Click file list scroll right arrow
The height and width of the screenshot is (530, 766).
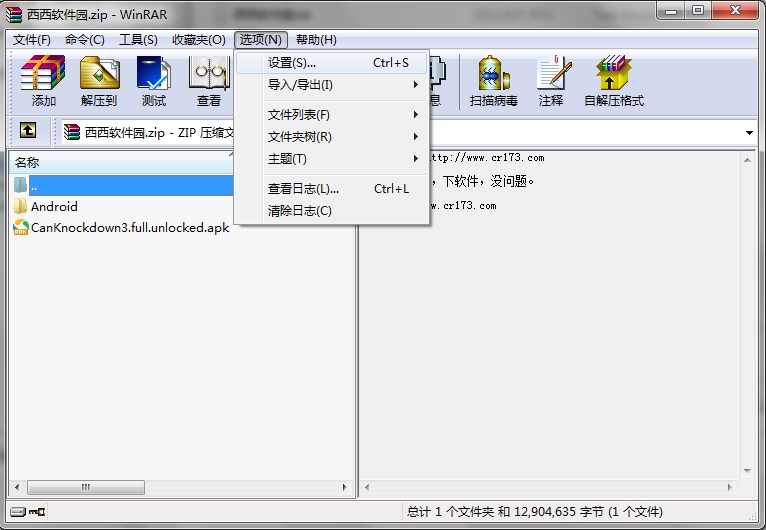click(344, 487)
